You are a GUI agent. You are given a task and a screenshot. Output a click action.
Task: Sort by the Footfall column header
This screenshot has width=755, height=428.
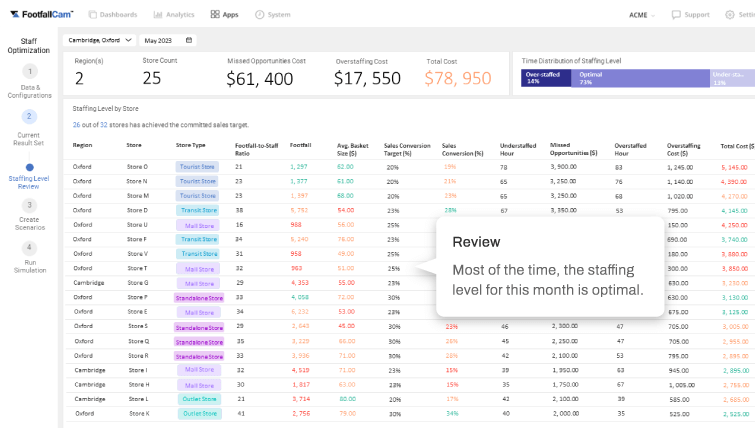coord(300,145)
